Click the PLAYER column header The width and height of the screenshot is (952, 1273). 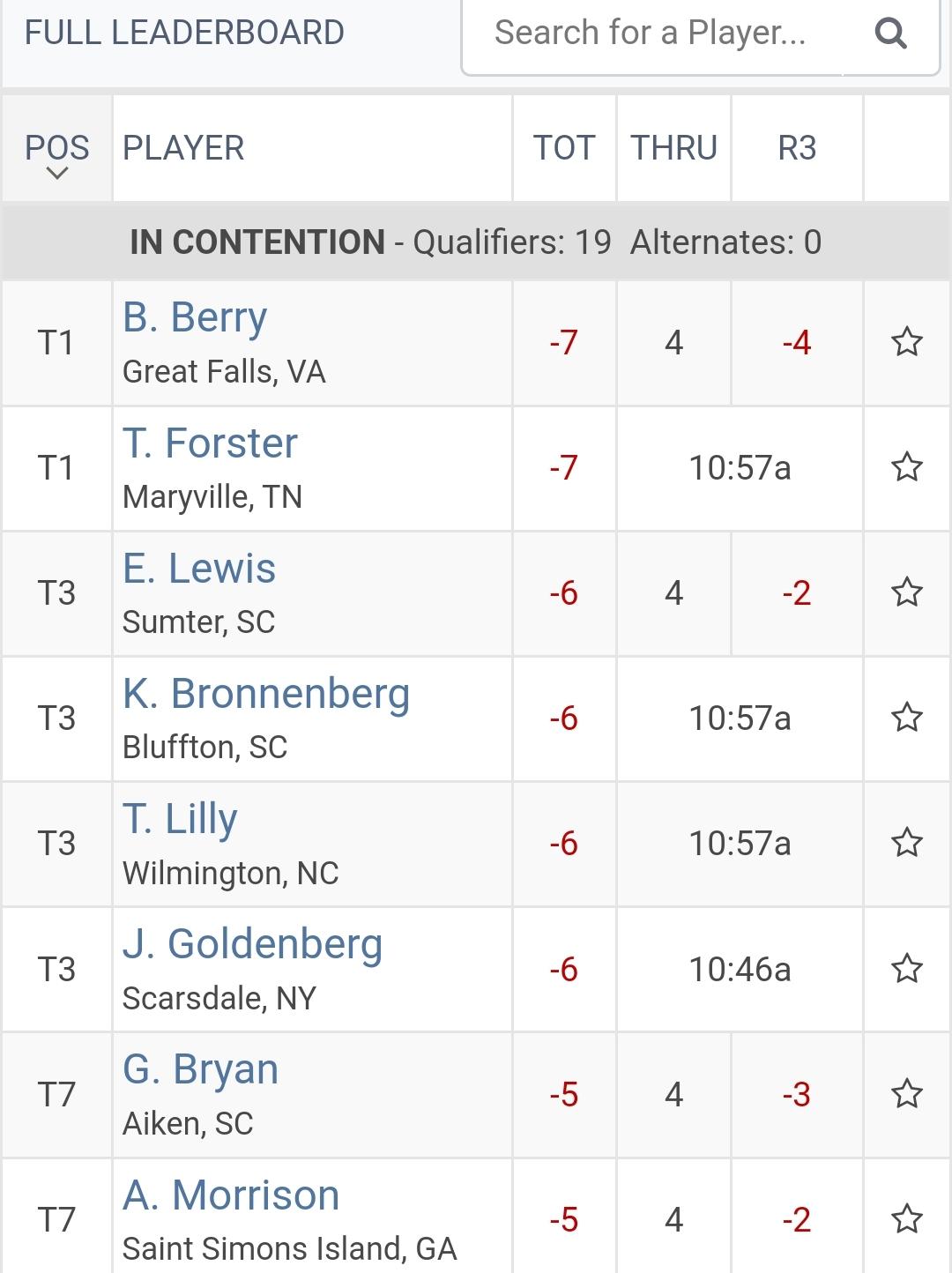pyautogui.click(x=183, y=148)
